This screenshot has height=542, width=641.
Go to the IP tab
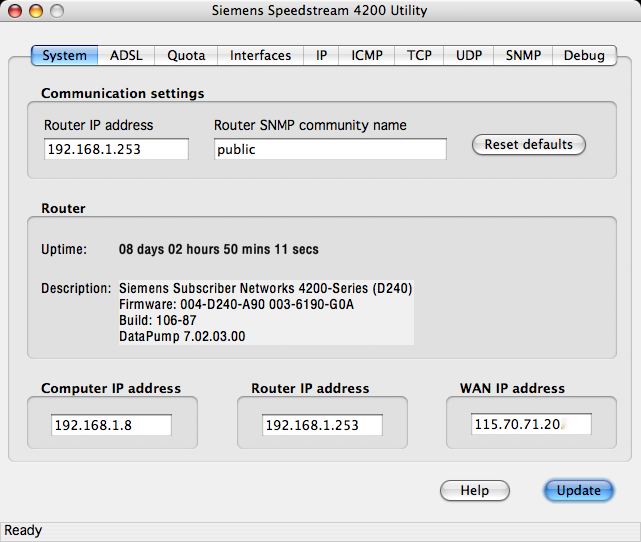321,55
